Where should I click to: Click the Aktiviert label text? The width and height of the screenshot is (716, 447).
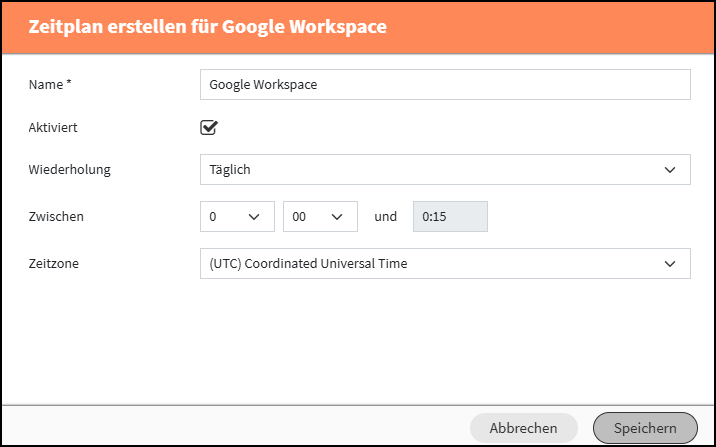click(x=53, y=127)
